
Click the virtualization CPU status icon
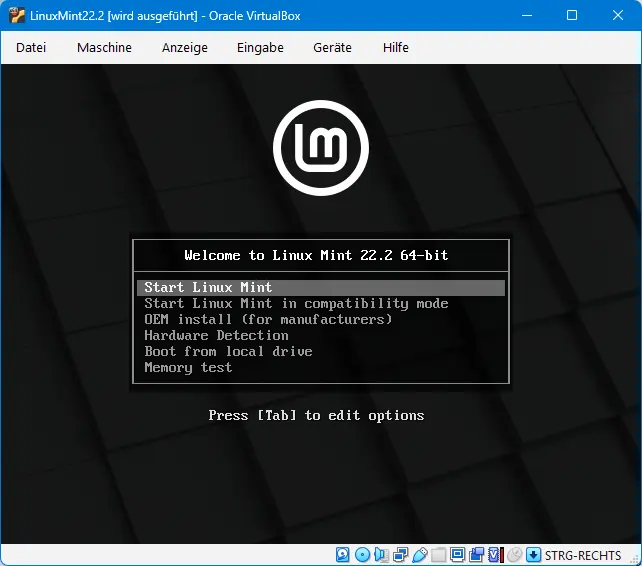496,555
